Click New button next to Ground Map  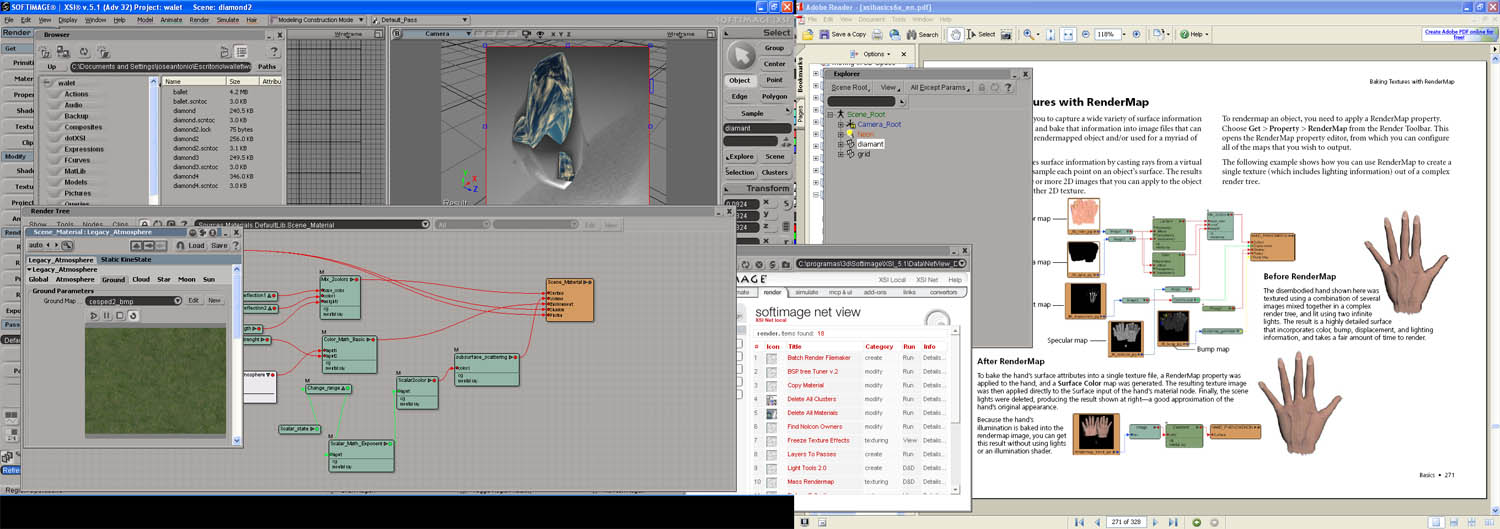coord(214,300)
